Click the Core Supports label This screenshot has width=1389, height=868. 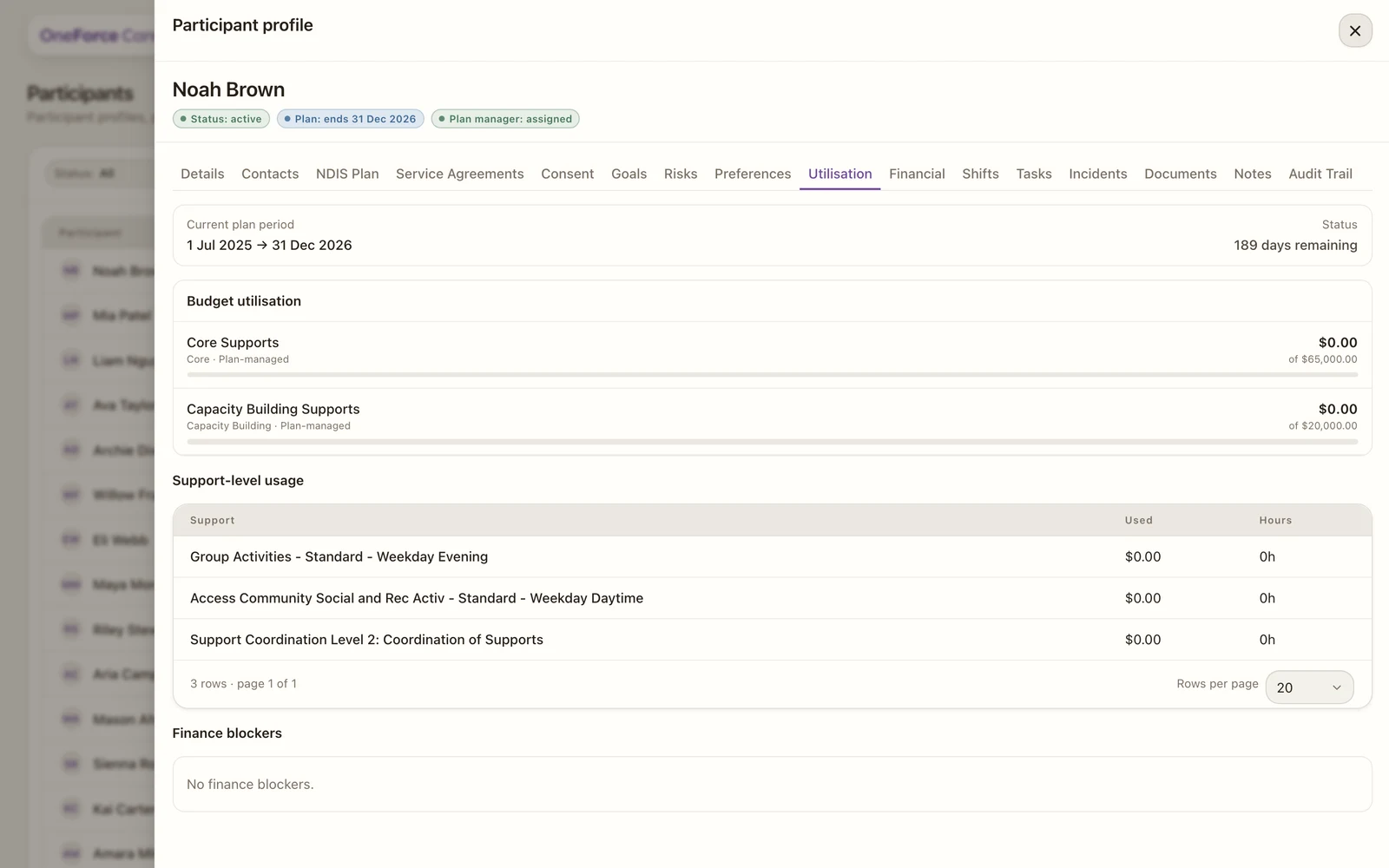(x=233, y=343)
